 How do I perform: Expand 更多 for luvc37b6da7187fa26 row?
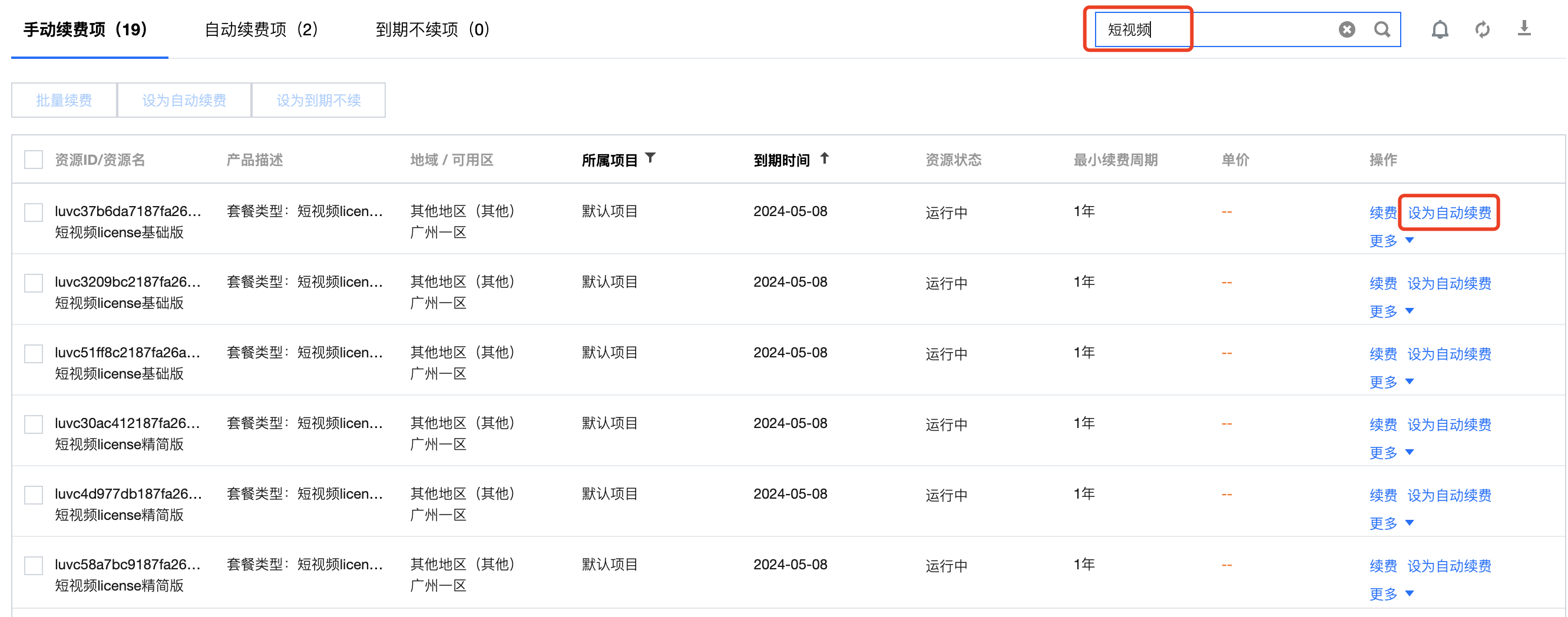[x=1391, y=241]
